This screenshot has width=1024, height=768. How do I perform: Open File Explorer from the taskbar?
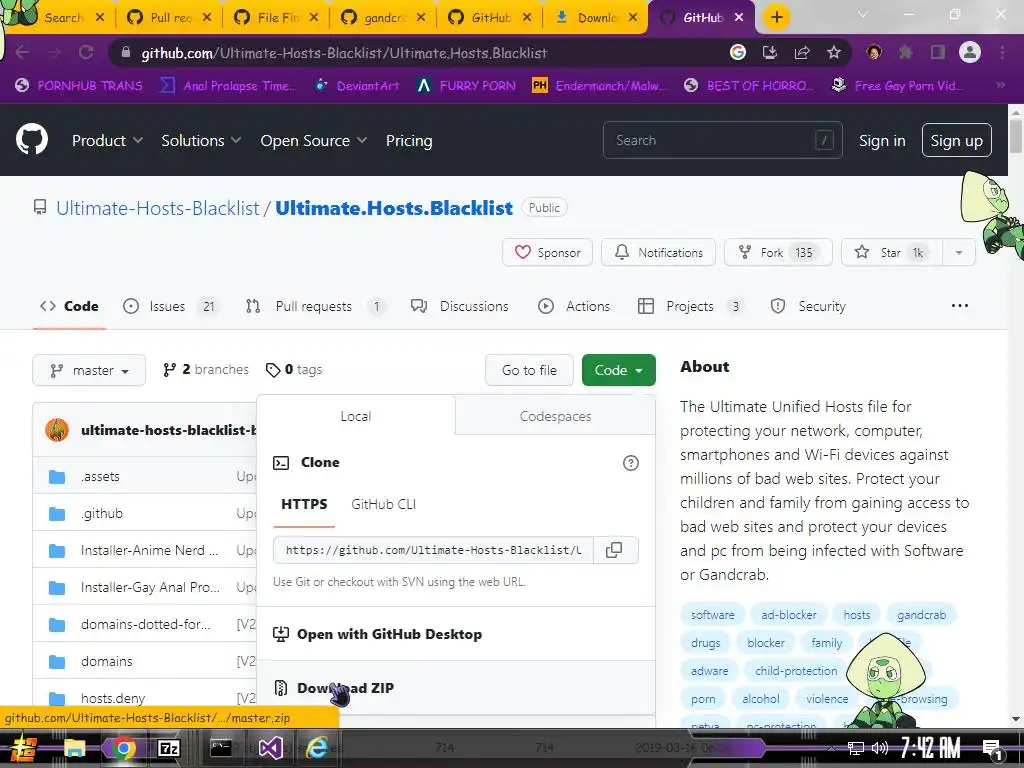74,748
